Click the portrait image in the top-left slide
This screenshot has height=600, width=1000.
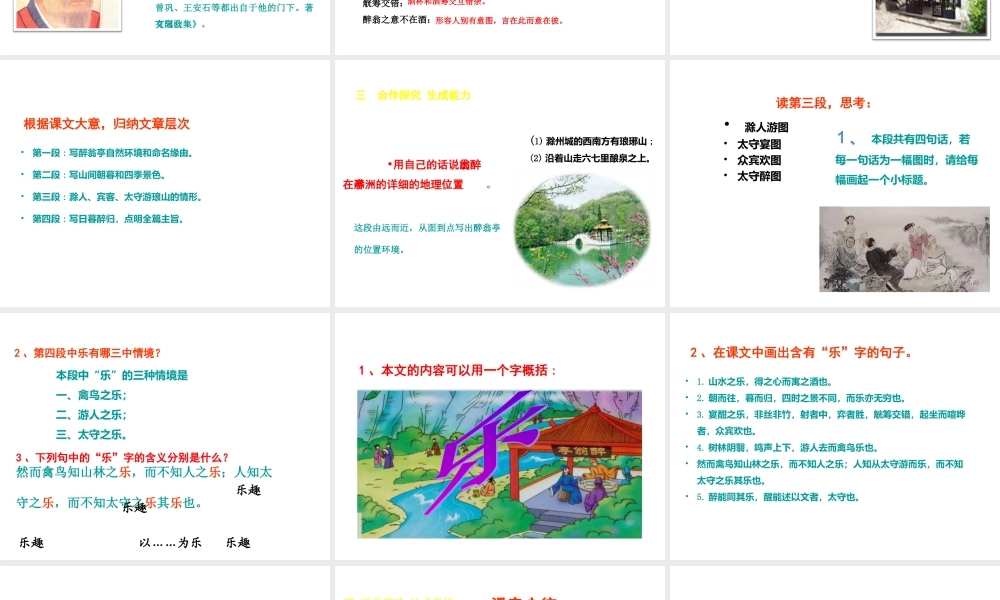(x=68, y=14)
